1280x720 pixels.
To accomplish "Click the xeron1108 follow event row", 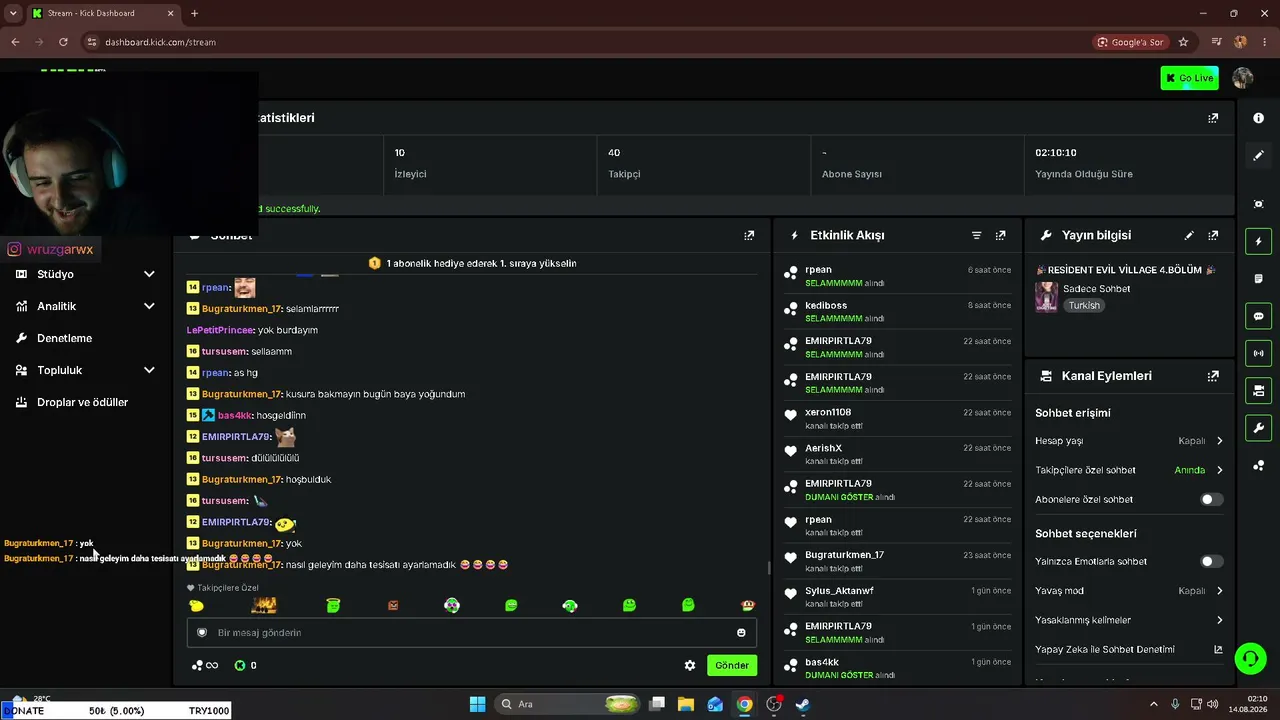I will pos(898,419).
